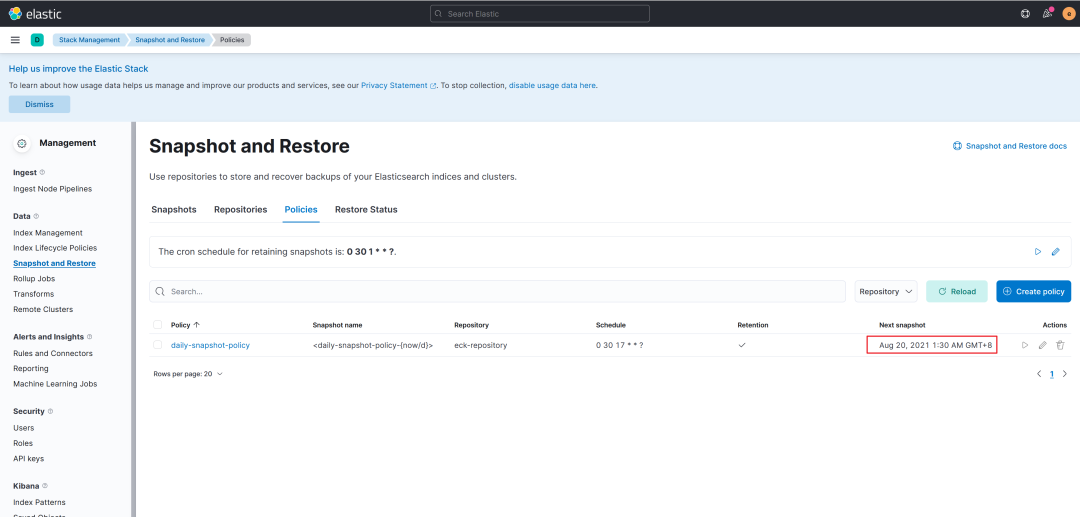1080x517 pixels.
Task: Open Index Management
Action: [48, 233]
